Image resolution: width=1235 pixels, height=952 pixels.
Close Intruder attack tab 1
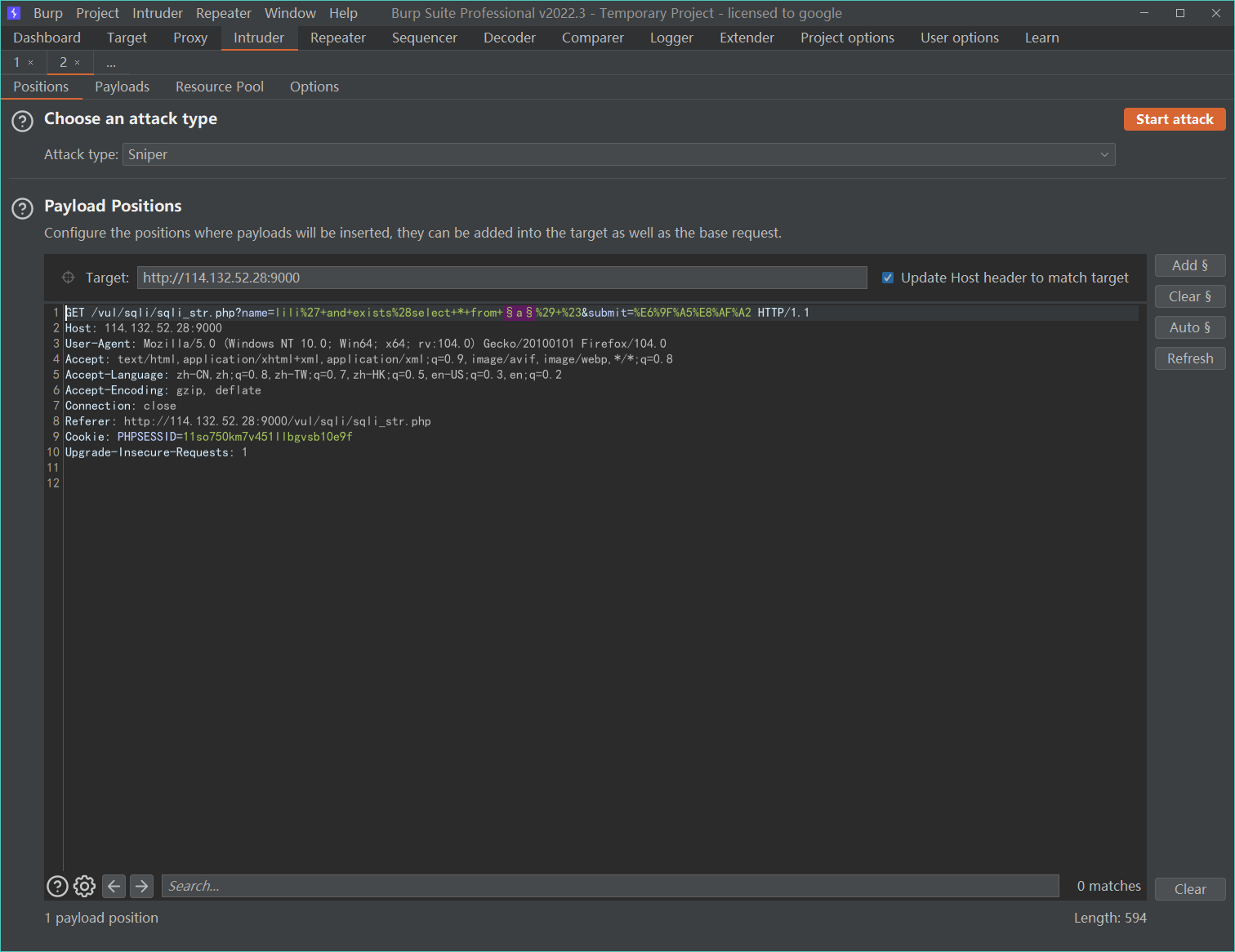pos(31,63)
